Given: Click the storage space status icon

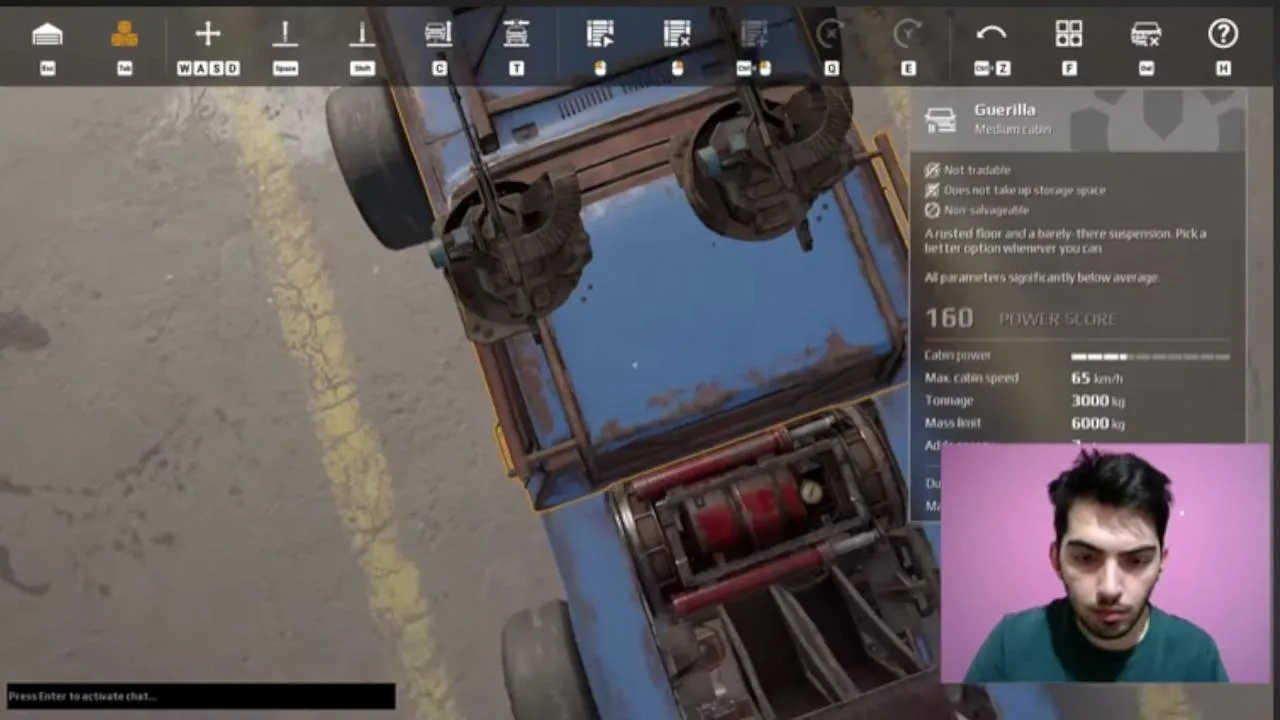Looking at the screenshot, I should (932, 190).
